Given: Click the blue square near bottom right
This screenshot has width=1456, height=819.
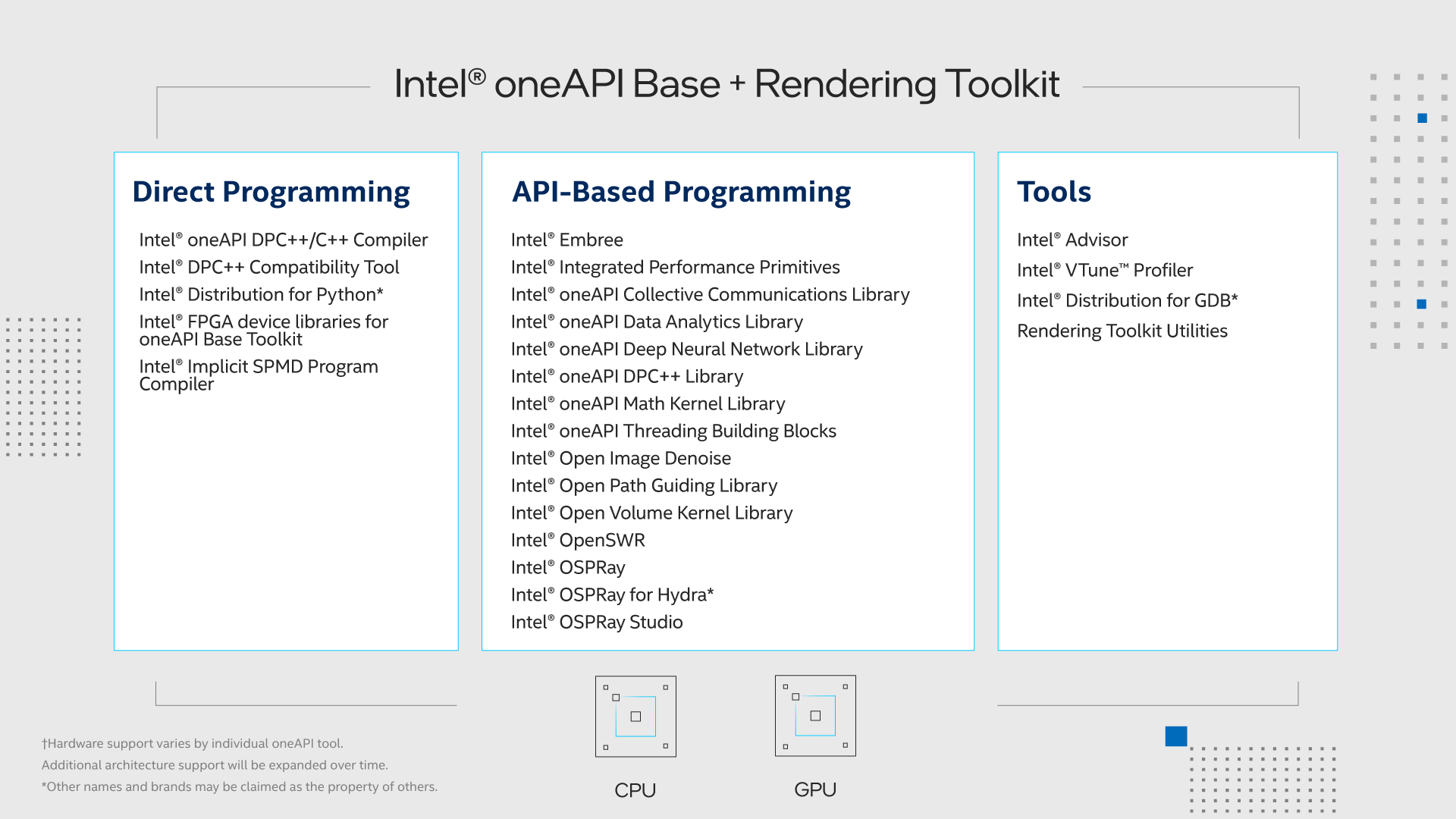Looking at the screenshot, I should coord(1175,736).
